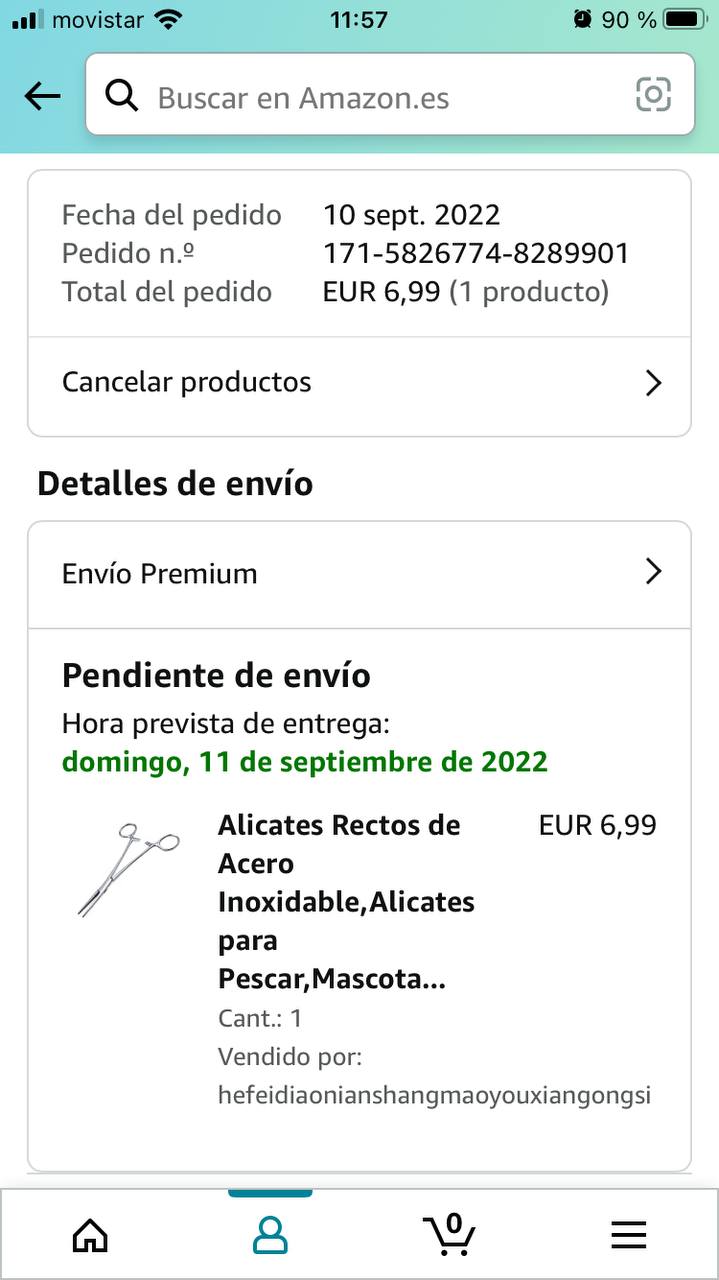Tap the order number 171-5826774-8289901
This screenshot has height=1280, width=719.
tap(476, 253)
